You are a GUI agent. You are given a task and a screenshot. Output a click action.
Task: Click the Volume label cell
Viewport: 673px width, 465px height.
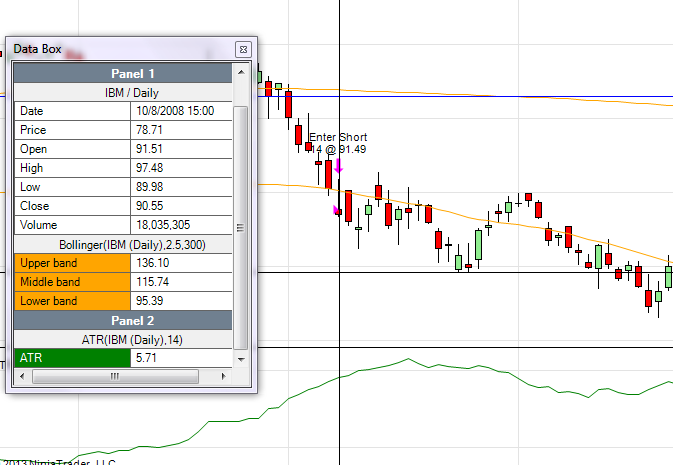click(72, 225)
